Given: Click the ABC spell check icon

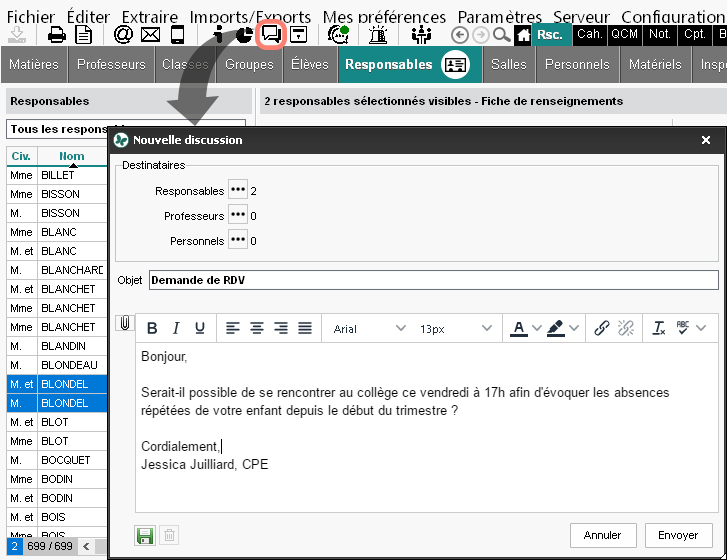Looking at the screenshot, I should coord(682,327).
